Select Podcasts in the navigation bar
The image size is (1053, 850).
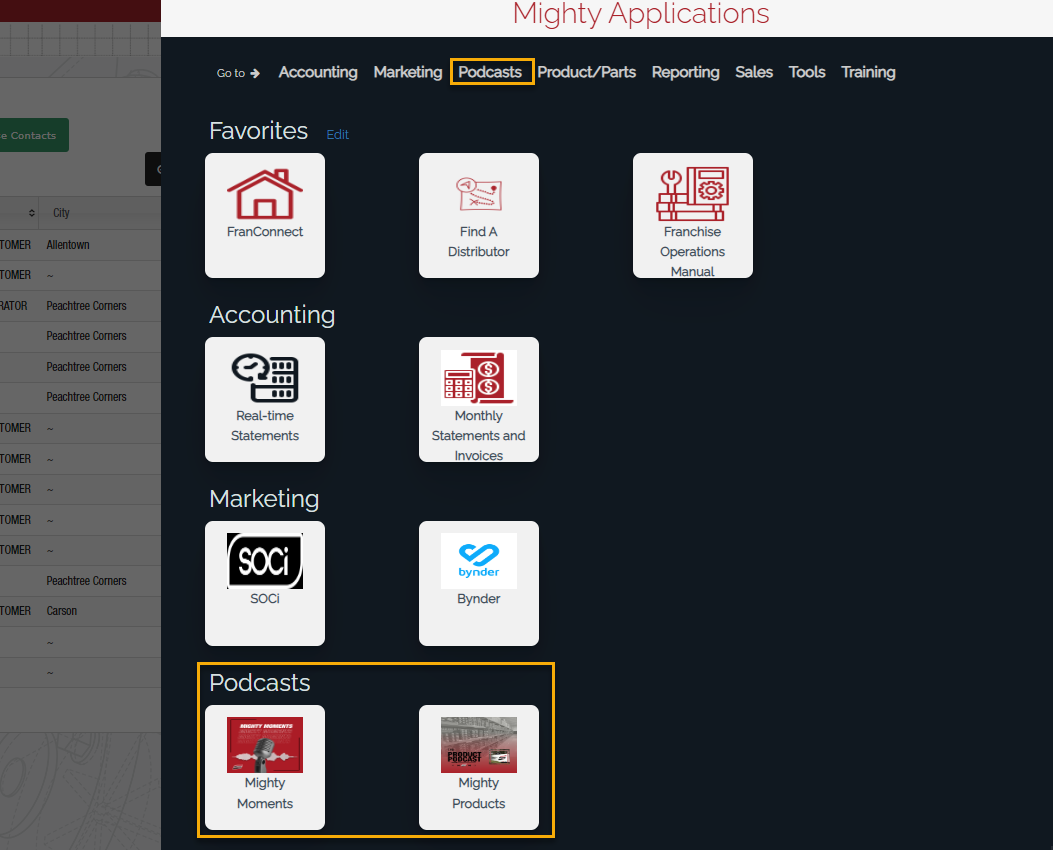pos(490,72)
